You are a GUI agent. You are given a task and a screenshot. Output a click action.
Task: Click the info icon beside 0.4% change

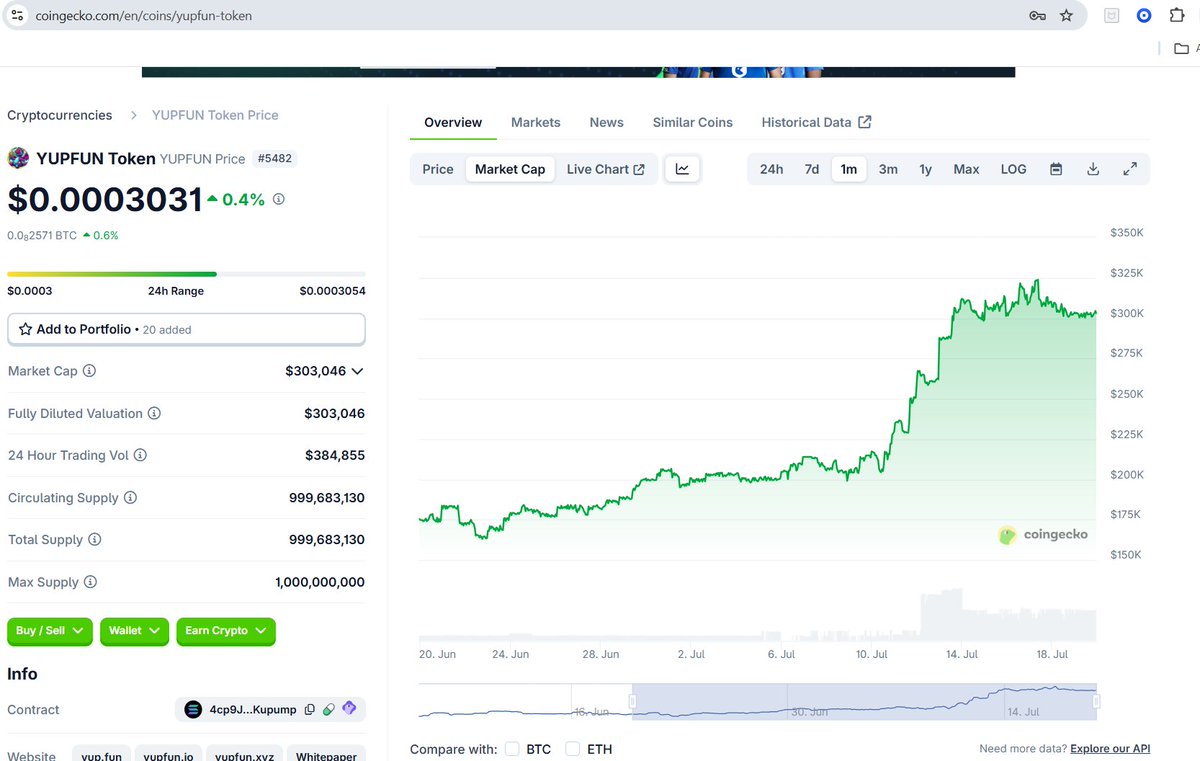[278, 199]
